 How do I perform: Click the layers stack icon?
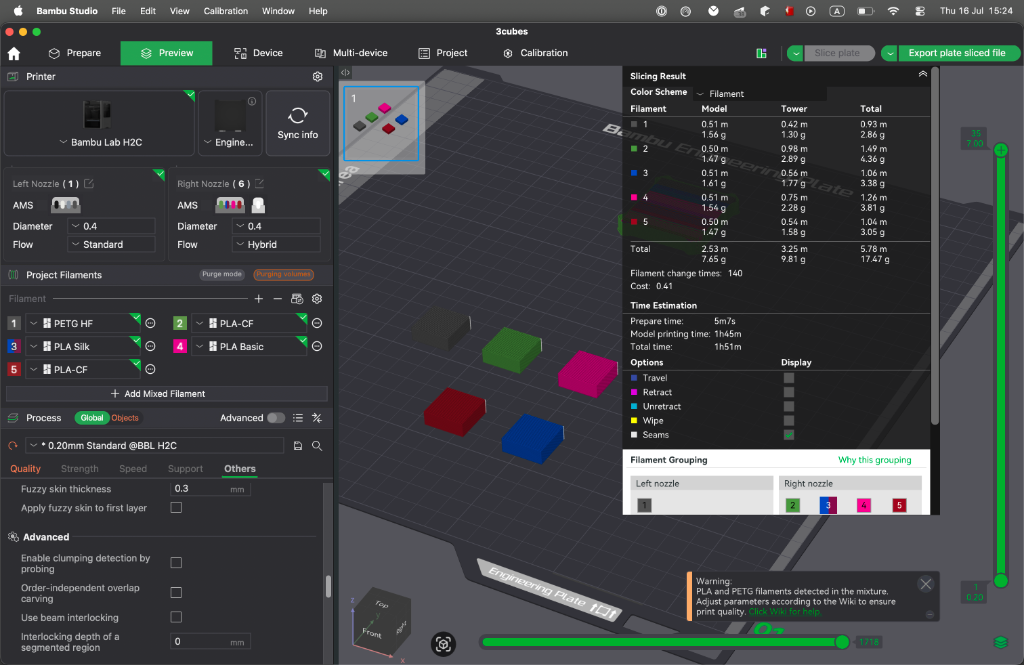point(1000,642)
